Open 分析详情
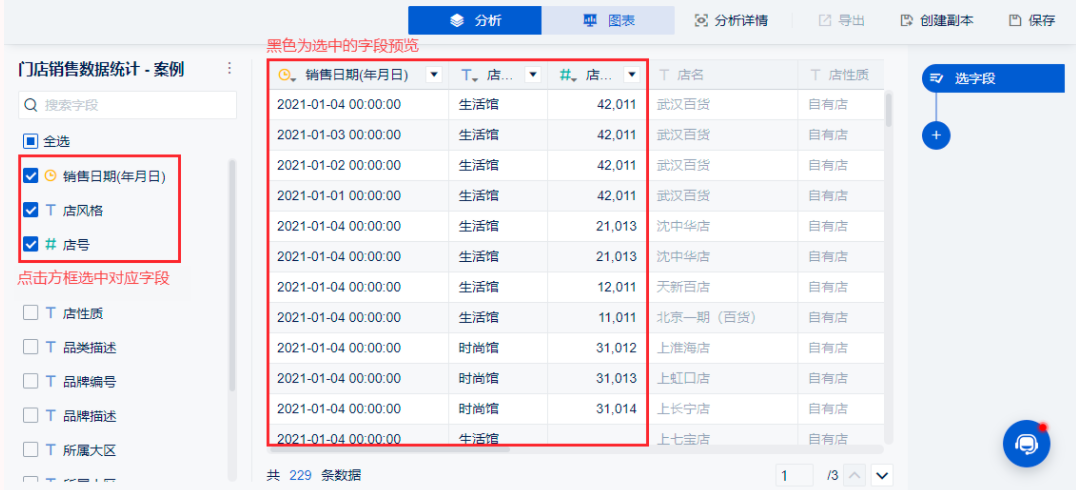Screen dimensions: 1076x490 [731, 21]
